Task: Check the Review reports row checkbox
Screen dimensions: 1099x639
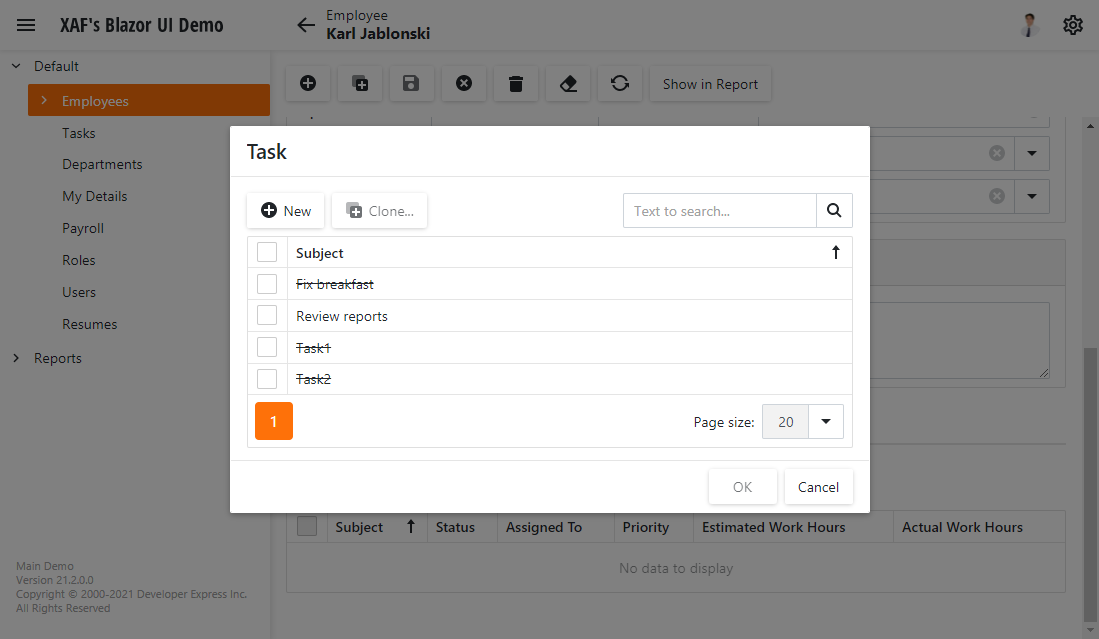Action: 267,315
